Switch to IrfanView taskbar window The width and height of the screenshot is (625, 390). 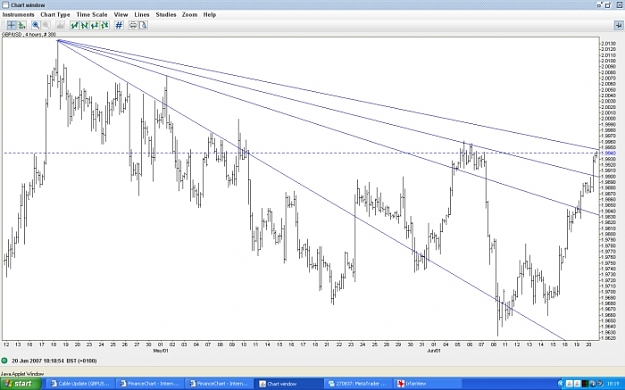[428, 384]
